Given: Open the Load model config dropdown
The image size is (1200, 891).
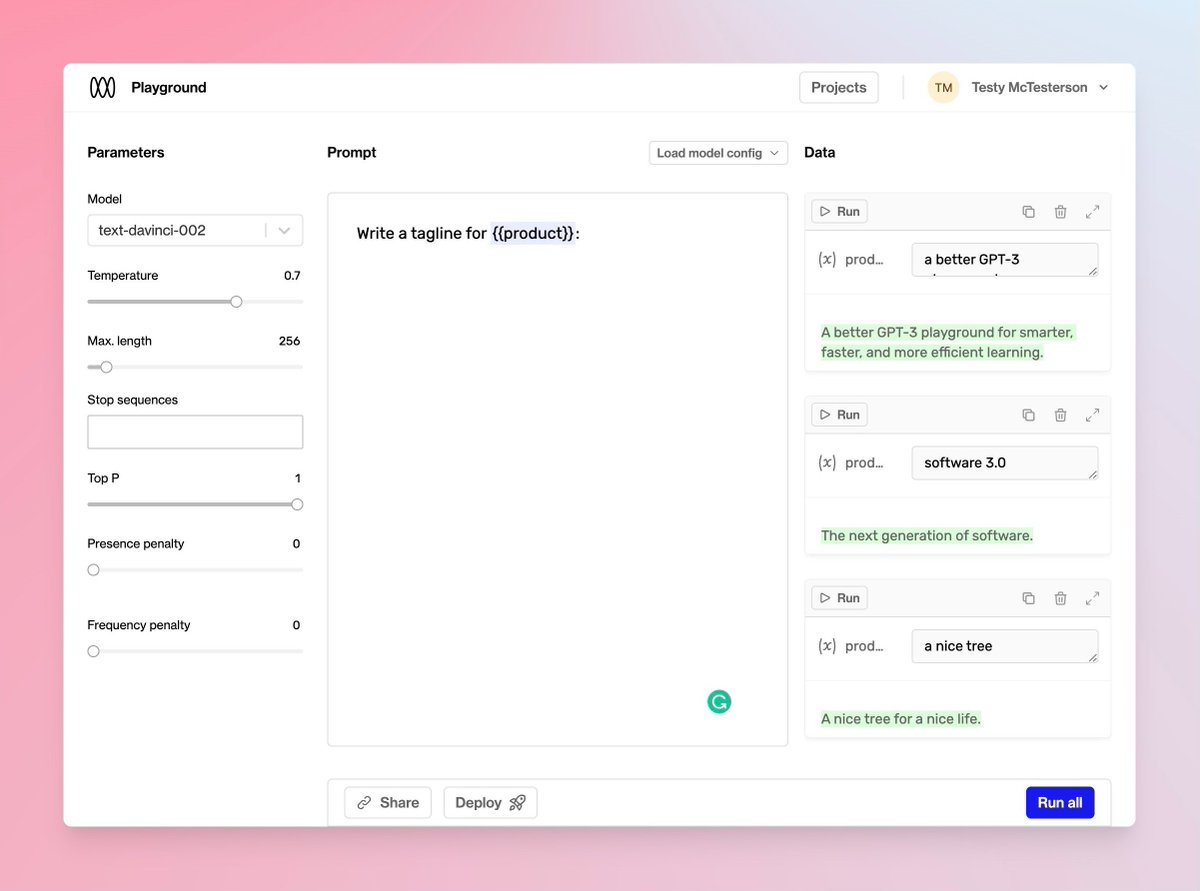Looking at the screenshot, I should [718, 153].
